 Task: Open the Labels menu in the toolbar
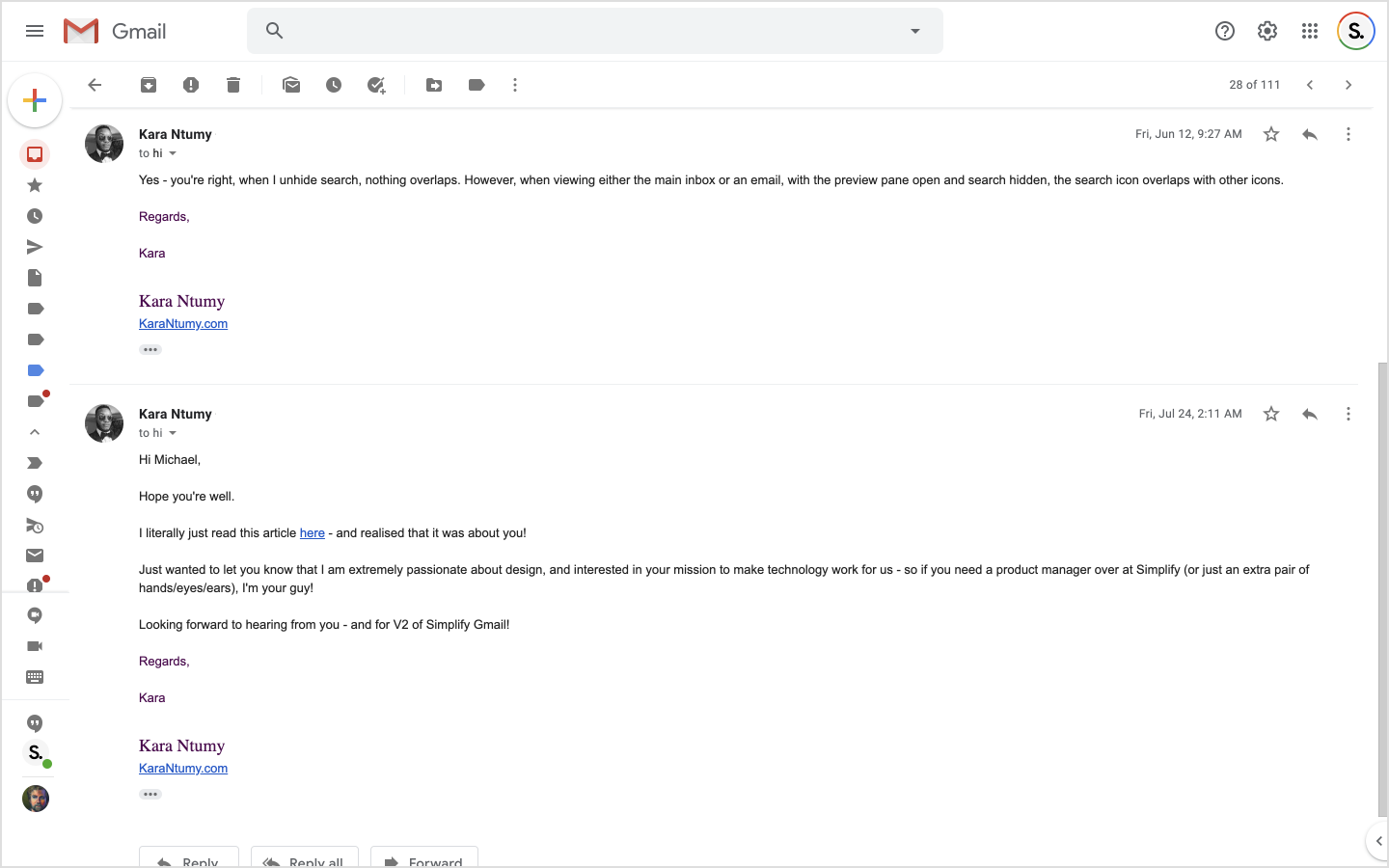(x=477, y=85)
